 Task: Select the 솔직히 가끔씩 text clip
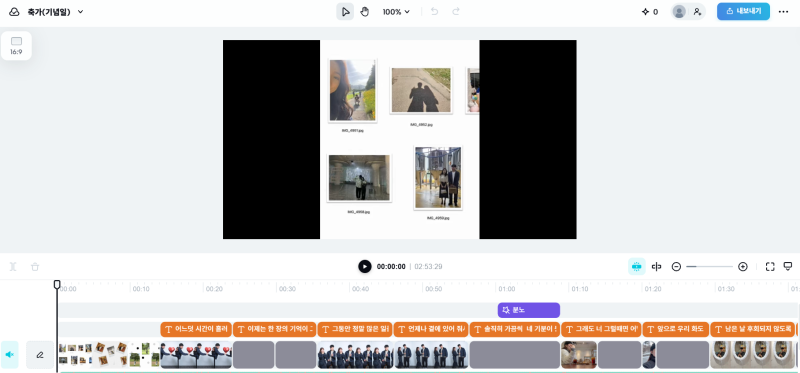[x=515, y=329]
